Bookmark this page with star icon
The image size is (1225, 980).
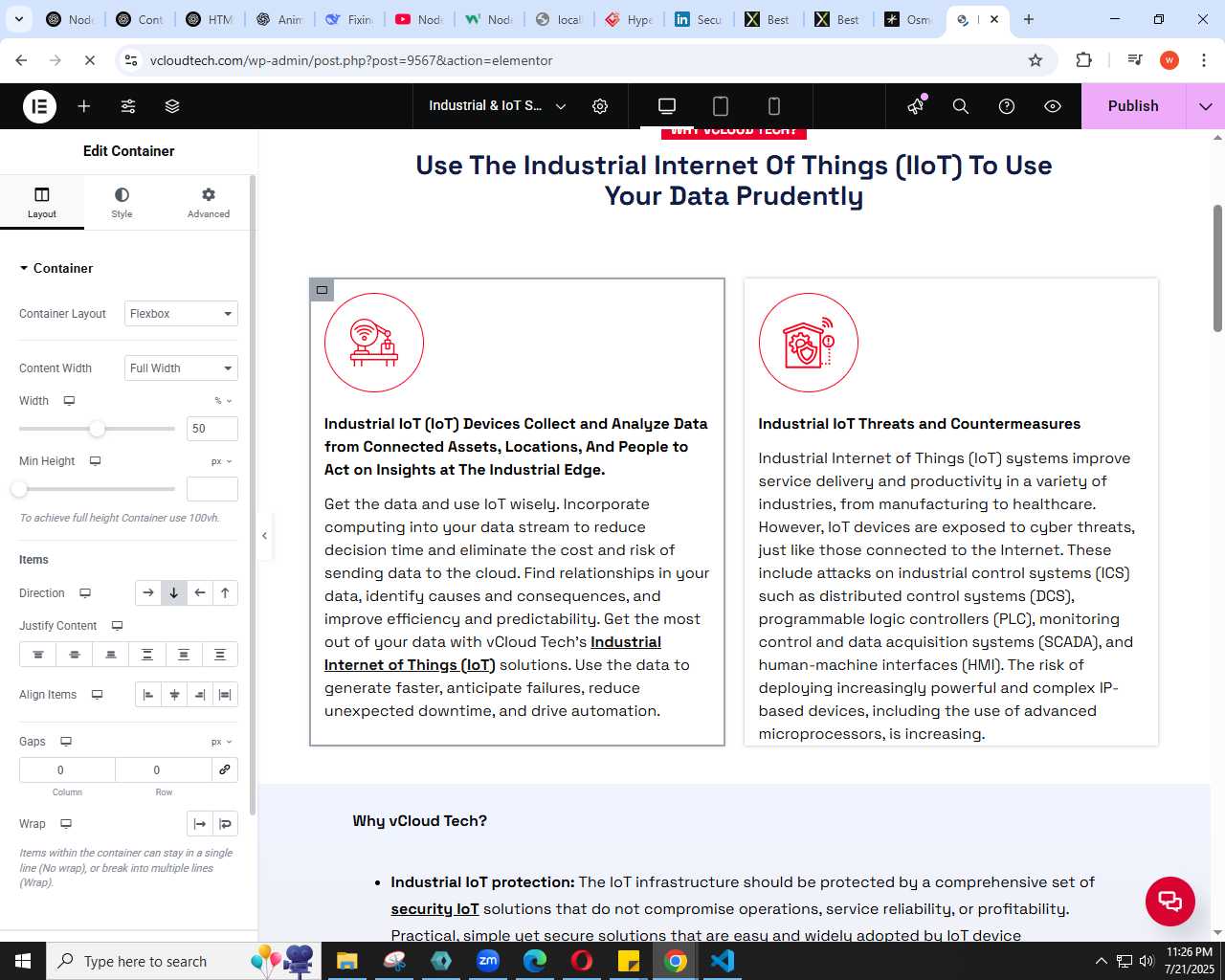[x=1036, y=60]
